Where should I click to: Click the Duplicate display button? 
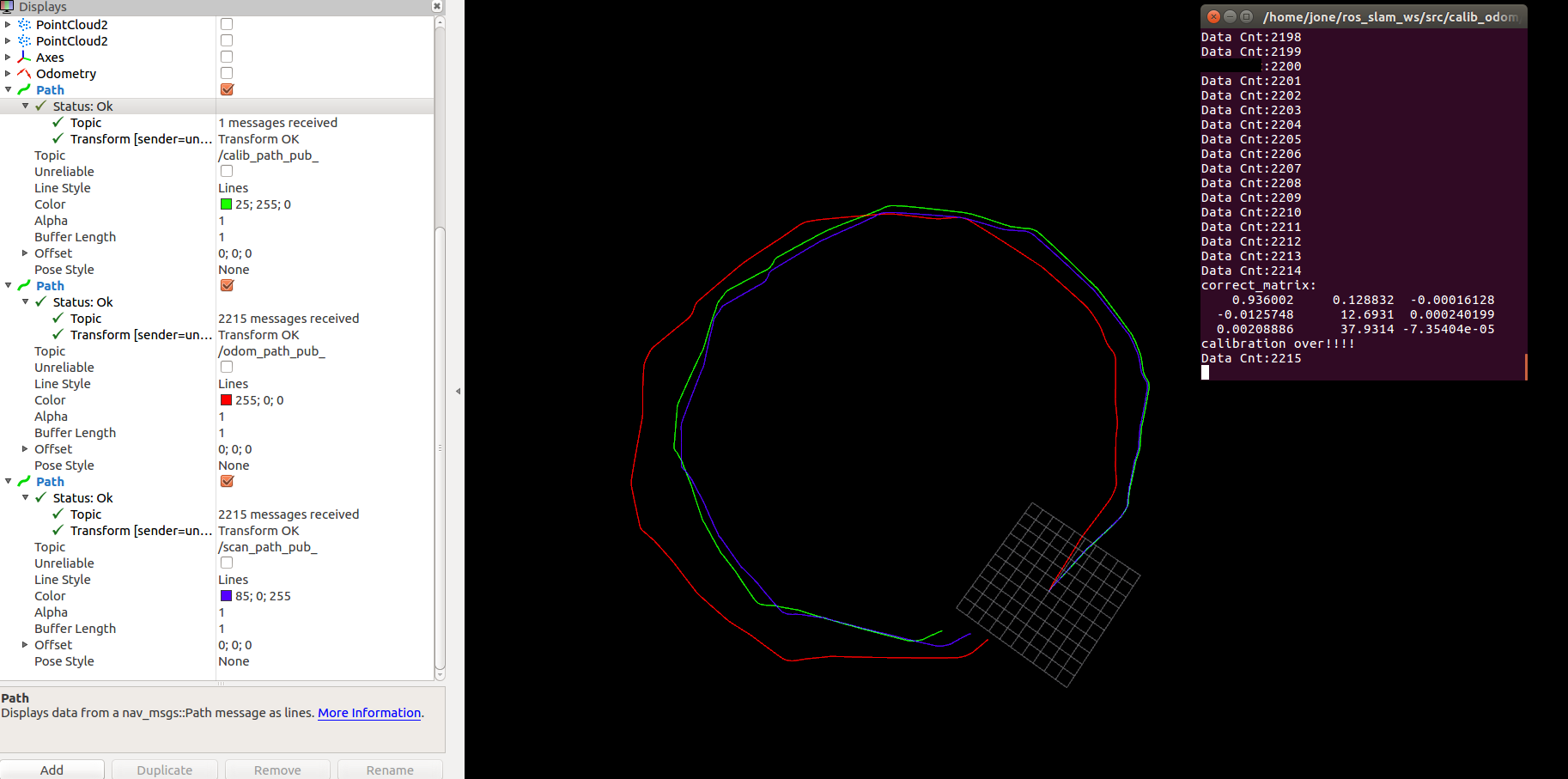(x=165, y=770)
